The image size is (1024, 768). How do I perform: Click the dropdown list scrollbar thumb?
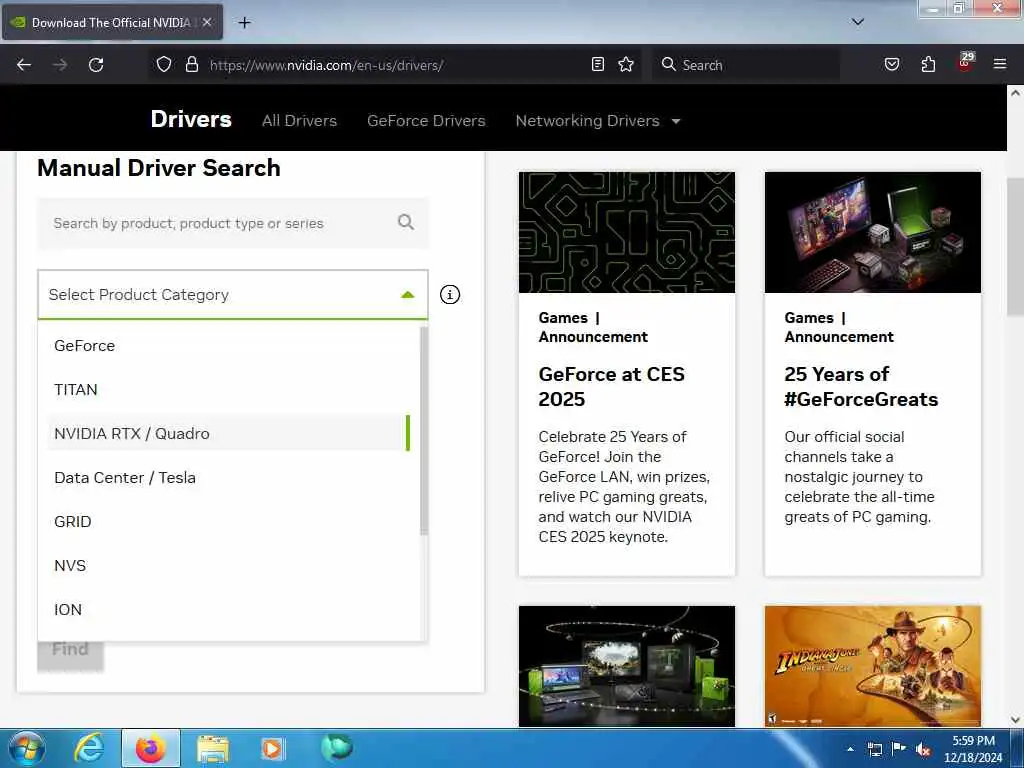[424, 431]
